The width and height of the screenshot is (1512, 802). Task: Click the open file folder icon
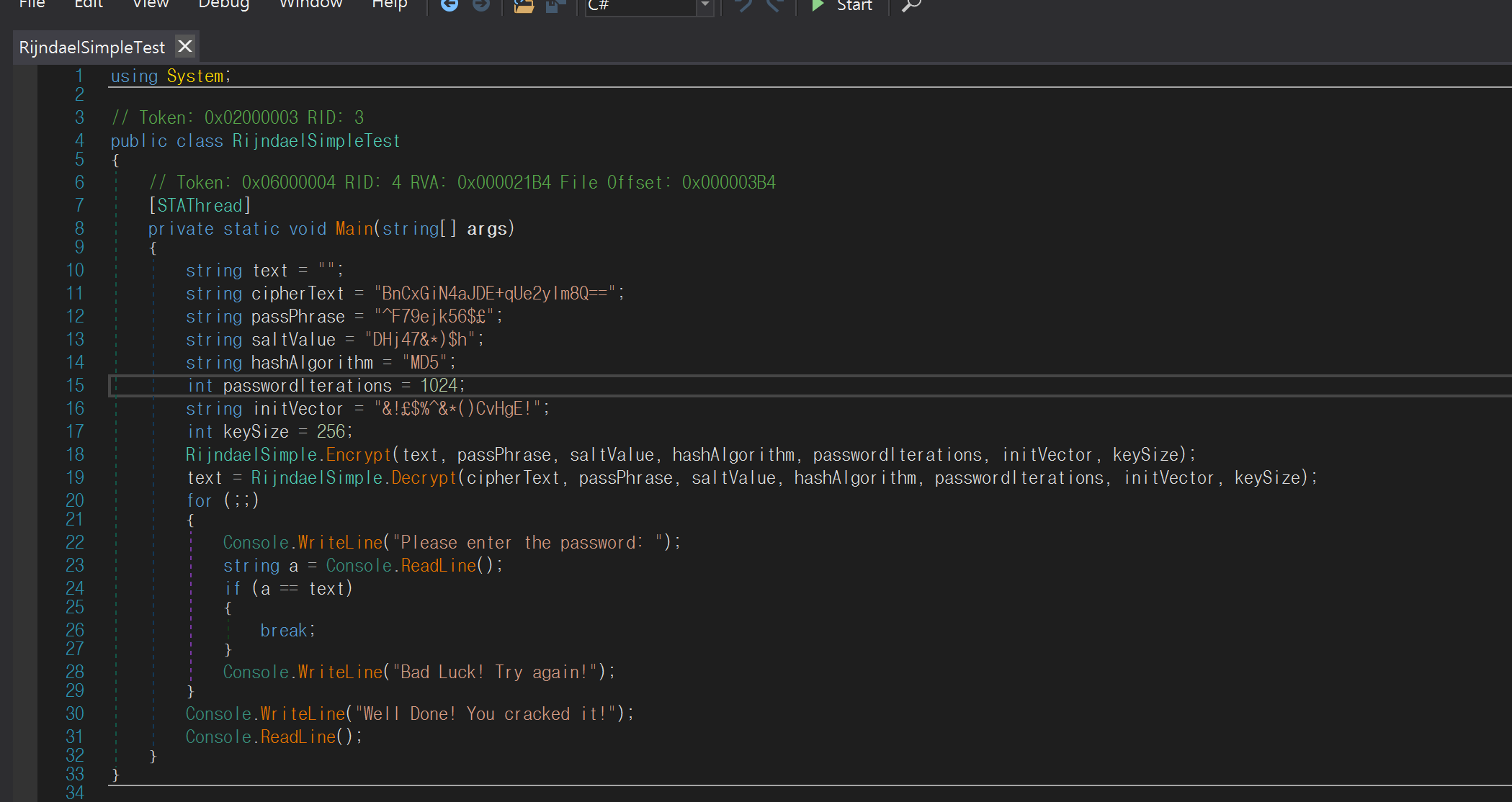[x=524, y=6]
